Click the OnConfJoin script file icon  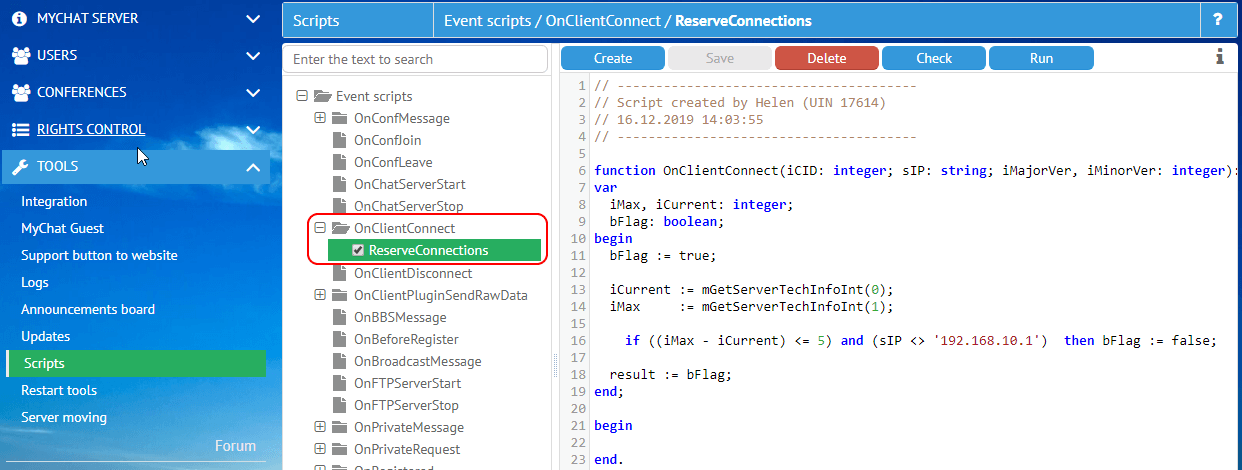point(338,141)
